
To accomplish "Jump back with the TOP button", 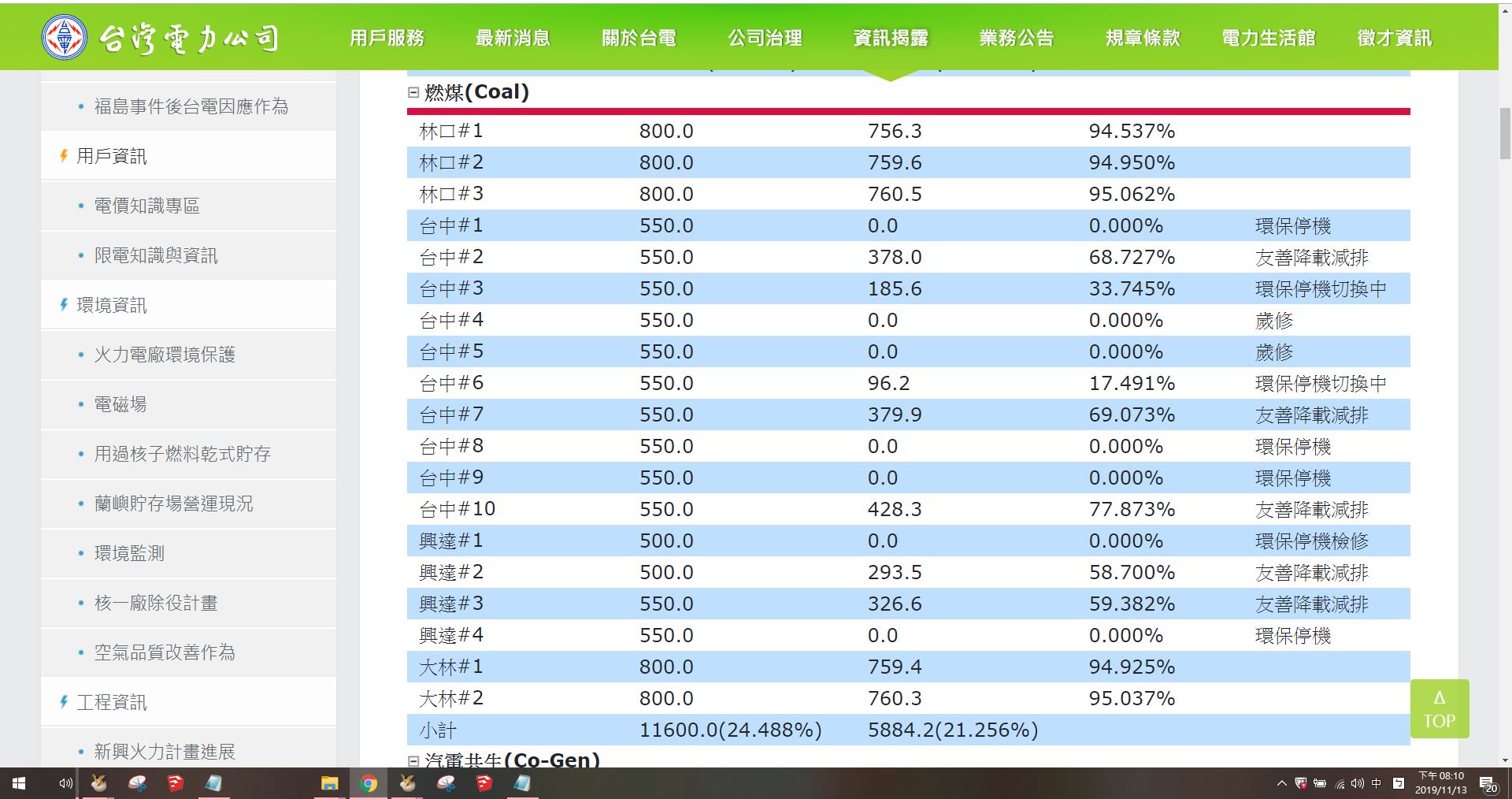I will (1440, 709).
